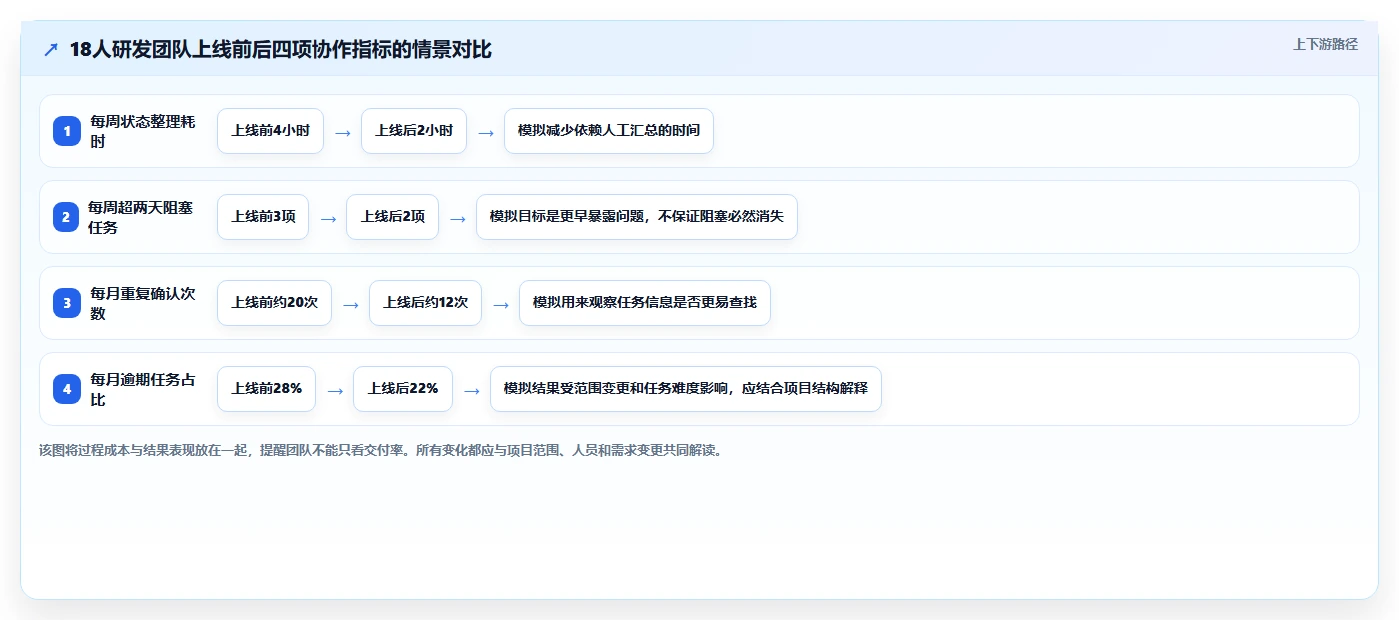Select the number 3 badge for 每月重复确认次数
1399x620 pixels.
[x=67, y=303]
